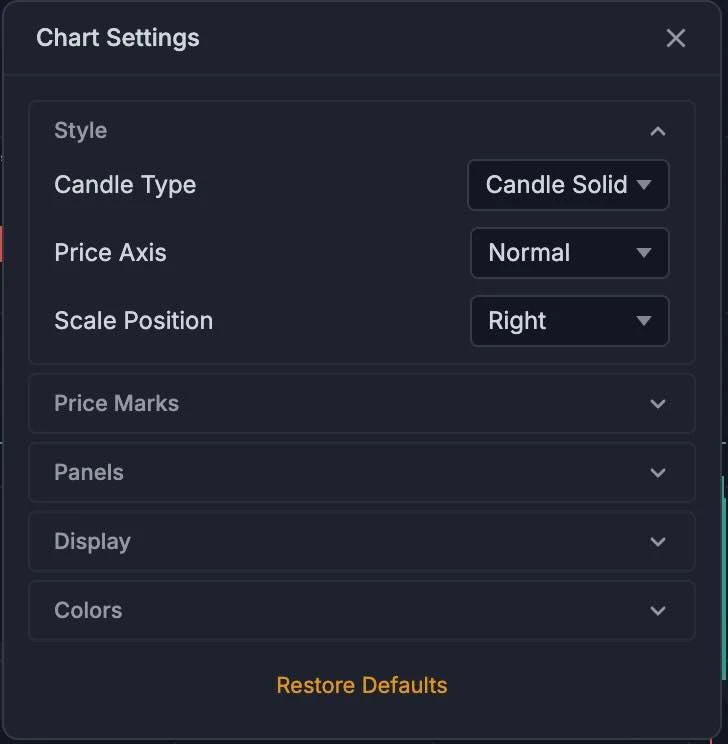
Task: Click the Price Marks chevron icon
Action: point(657,404)
